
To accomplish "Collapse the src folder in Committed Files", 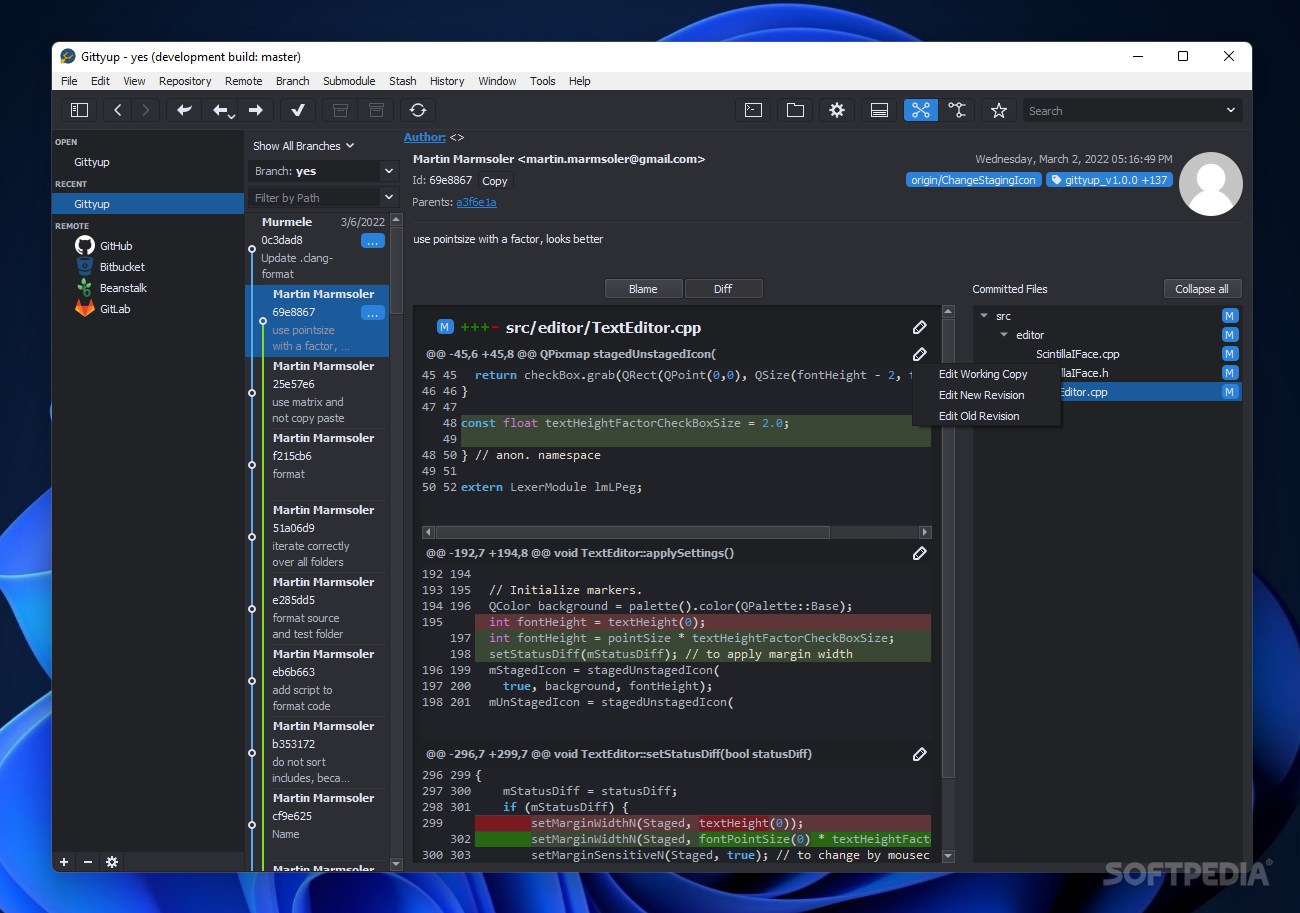I will pyautogui.click(x=985, y=316).
